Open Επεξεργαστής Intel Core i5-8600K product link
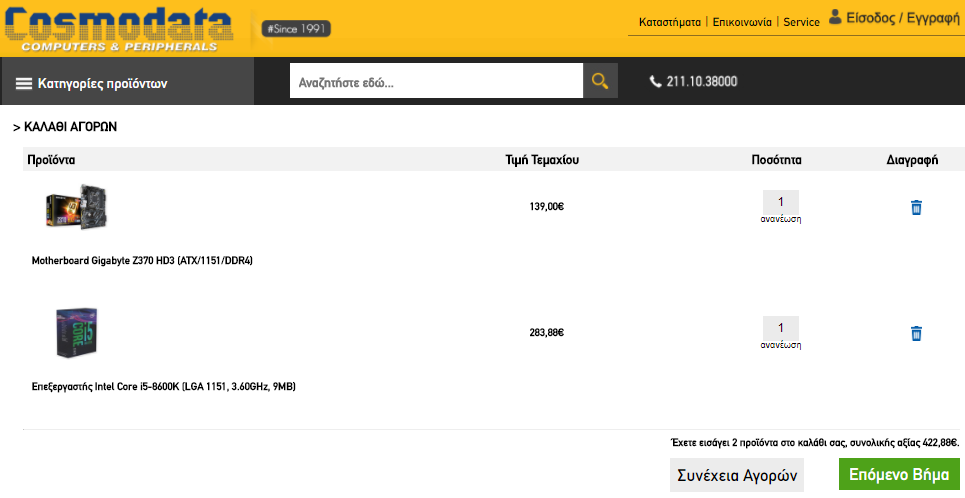The width and height of the screenshot is (965, 498). [164, 387]
